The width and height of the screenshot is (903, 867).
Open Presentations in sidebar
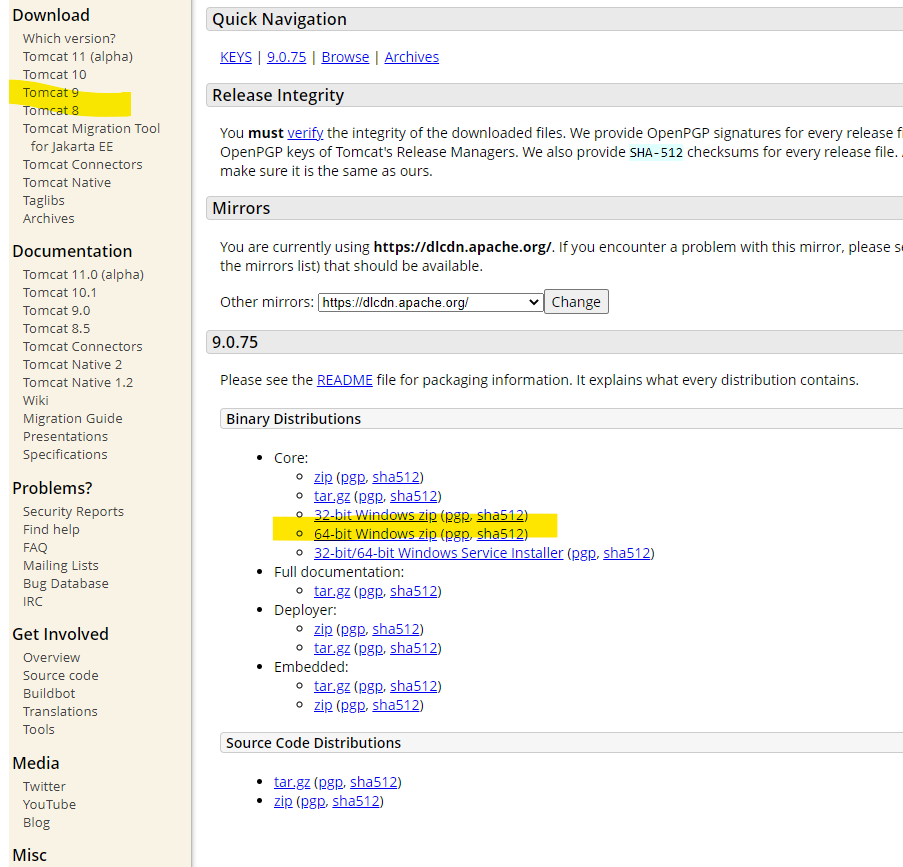pyautogui.click(x=65, y=436)
